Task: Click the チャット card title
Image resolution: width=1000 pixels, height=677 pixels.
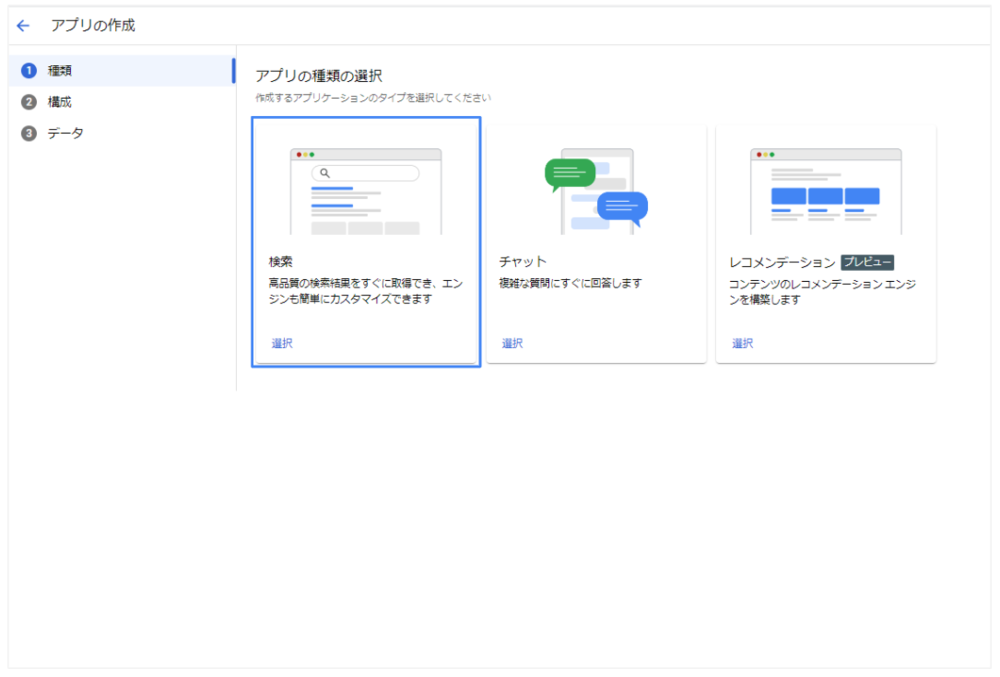Action: tap(523, 261)
